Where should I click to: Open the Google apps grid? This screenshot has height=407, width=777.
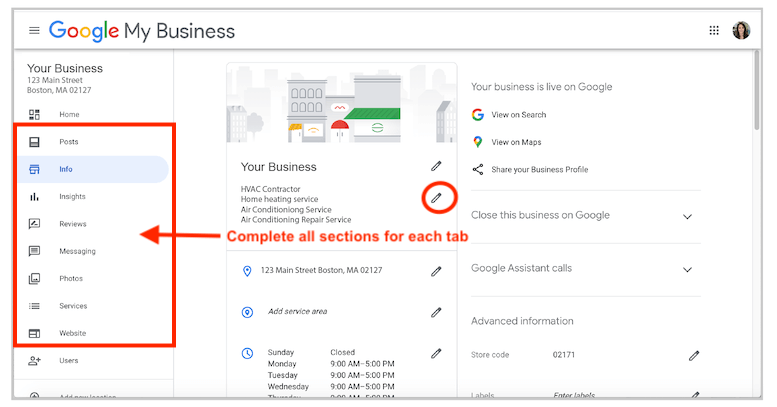pyautogui.click(x=714, y=31)
